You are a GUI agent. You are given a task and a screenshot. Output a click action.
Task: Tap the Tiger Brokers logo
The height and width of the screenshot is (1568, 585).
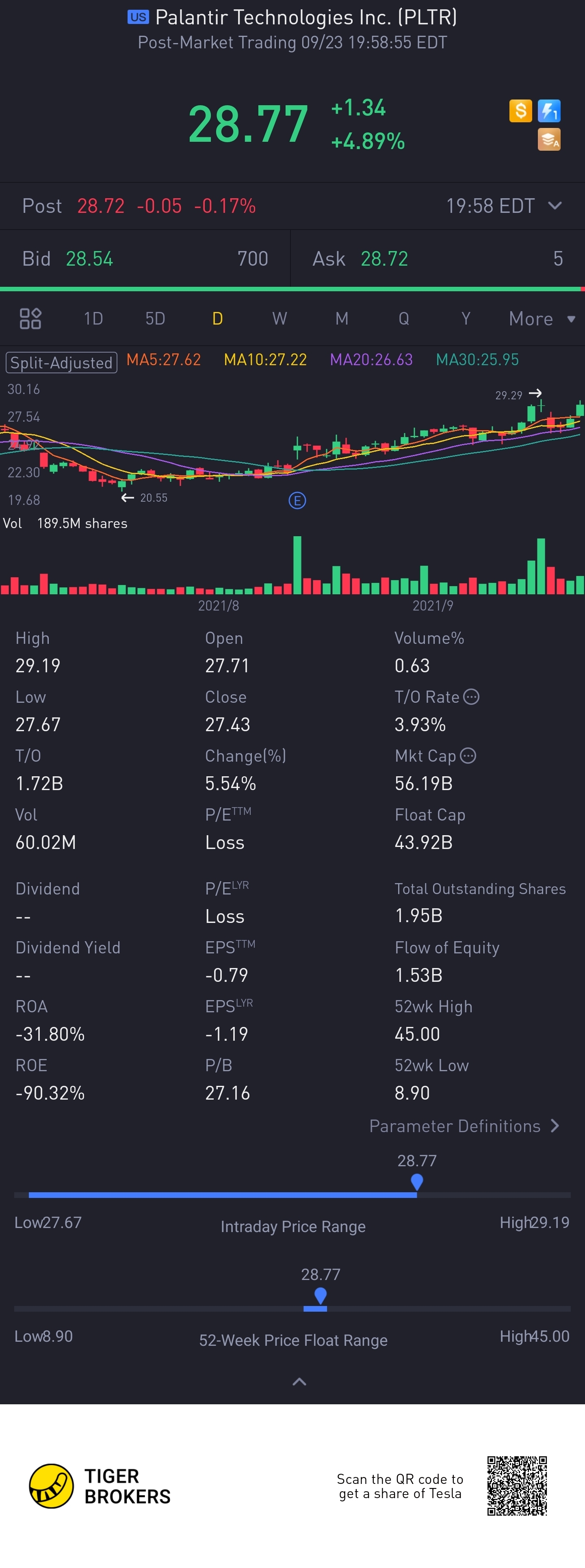pyautogui.click(x=100, y=1486)
